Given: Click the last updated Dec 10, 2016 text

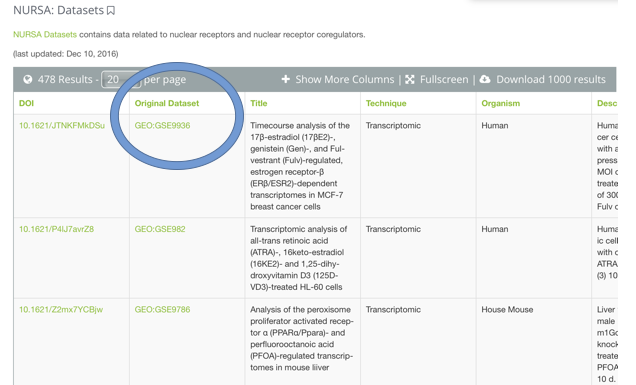Looking at the screenshot, I should pyautogui.click(x=66, y=54).
